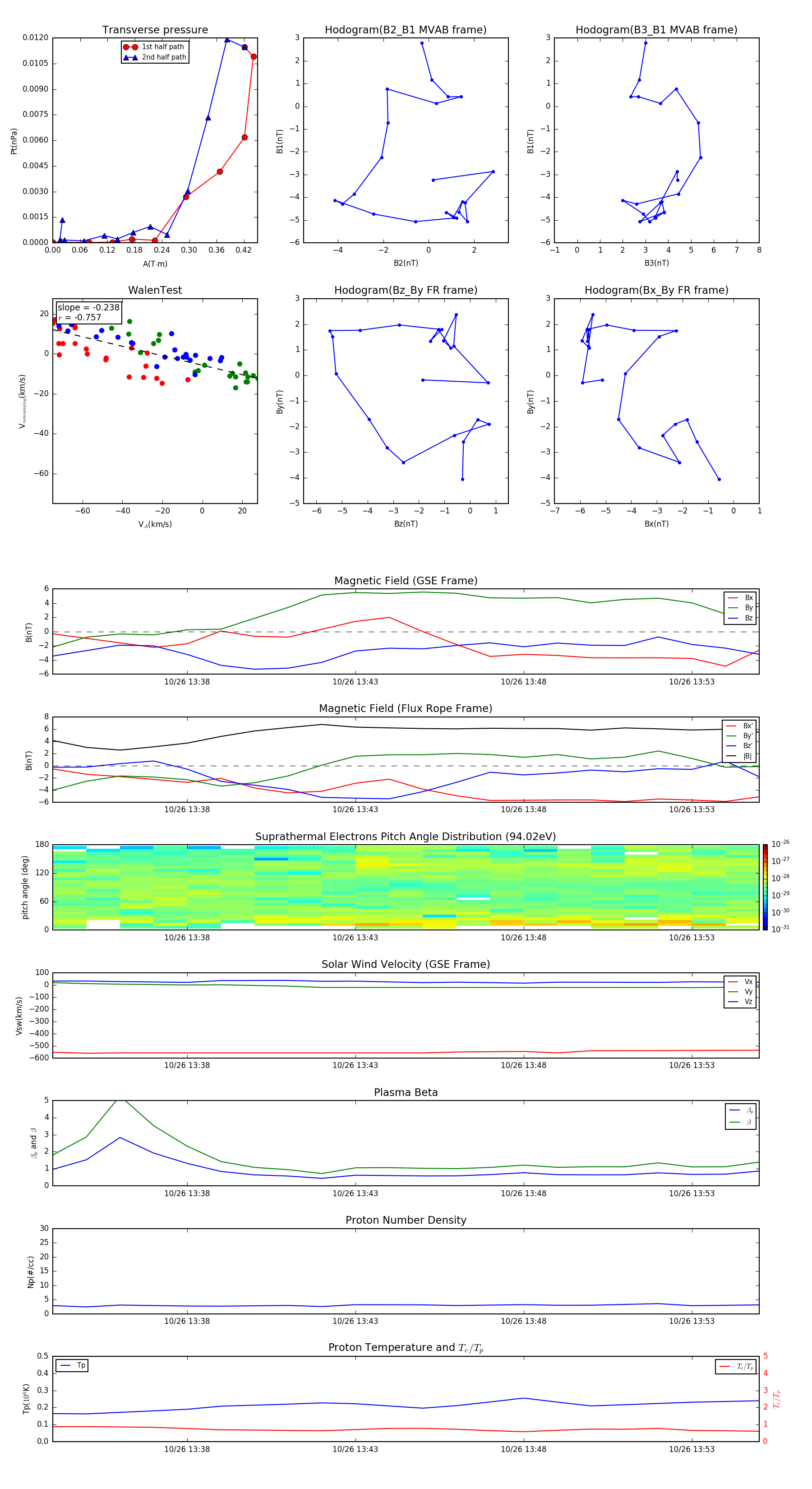Click '10/26 13:43' tick under Plasma Beta panel
This screenshot has height=1489, width=812.
tap(355, 1193)
